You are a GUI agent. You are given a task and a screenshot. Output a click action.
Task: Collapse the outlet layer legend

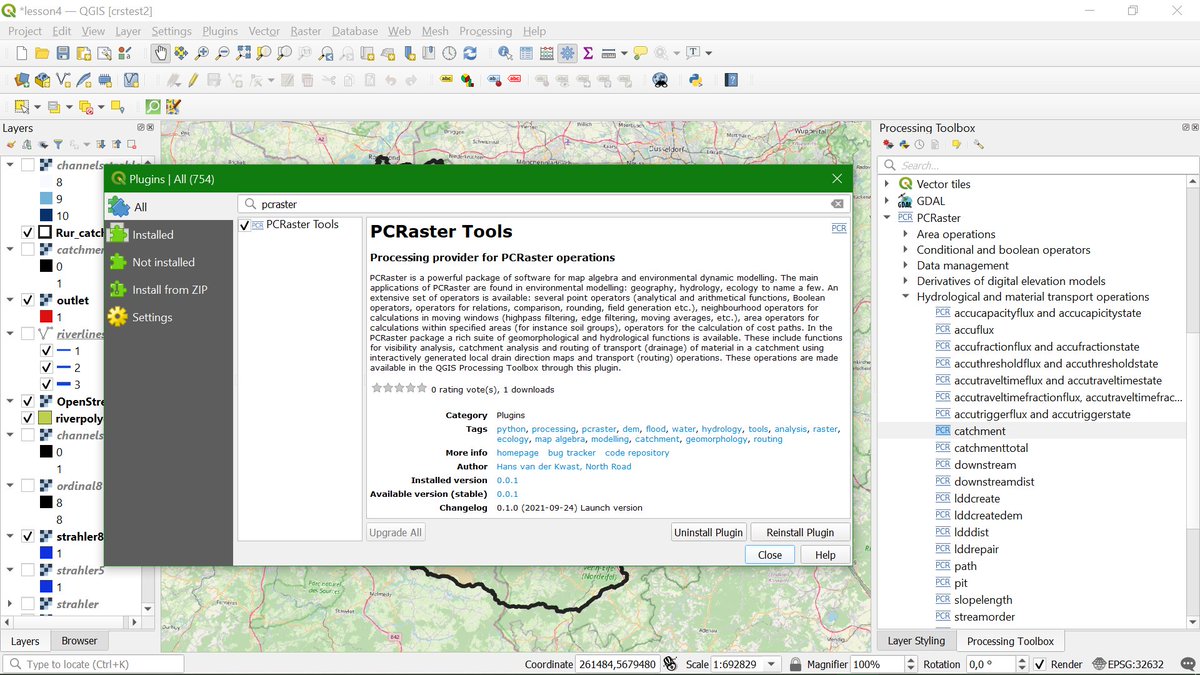pos(10,300)
